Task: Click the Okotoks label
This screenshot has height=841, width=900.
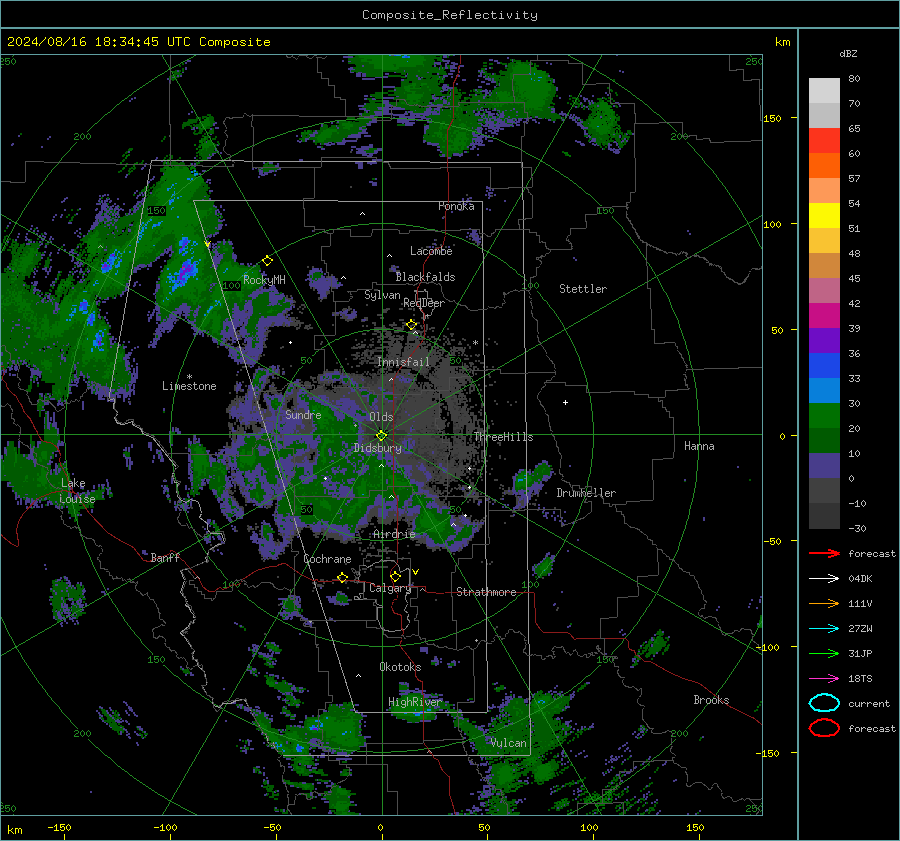Action: tap(400, 667)
